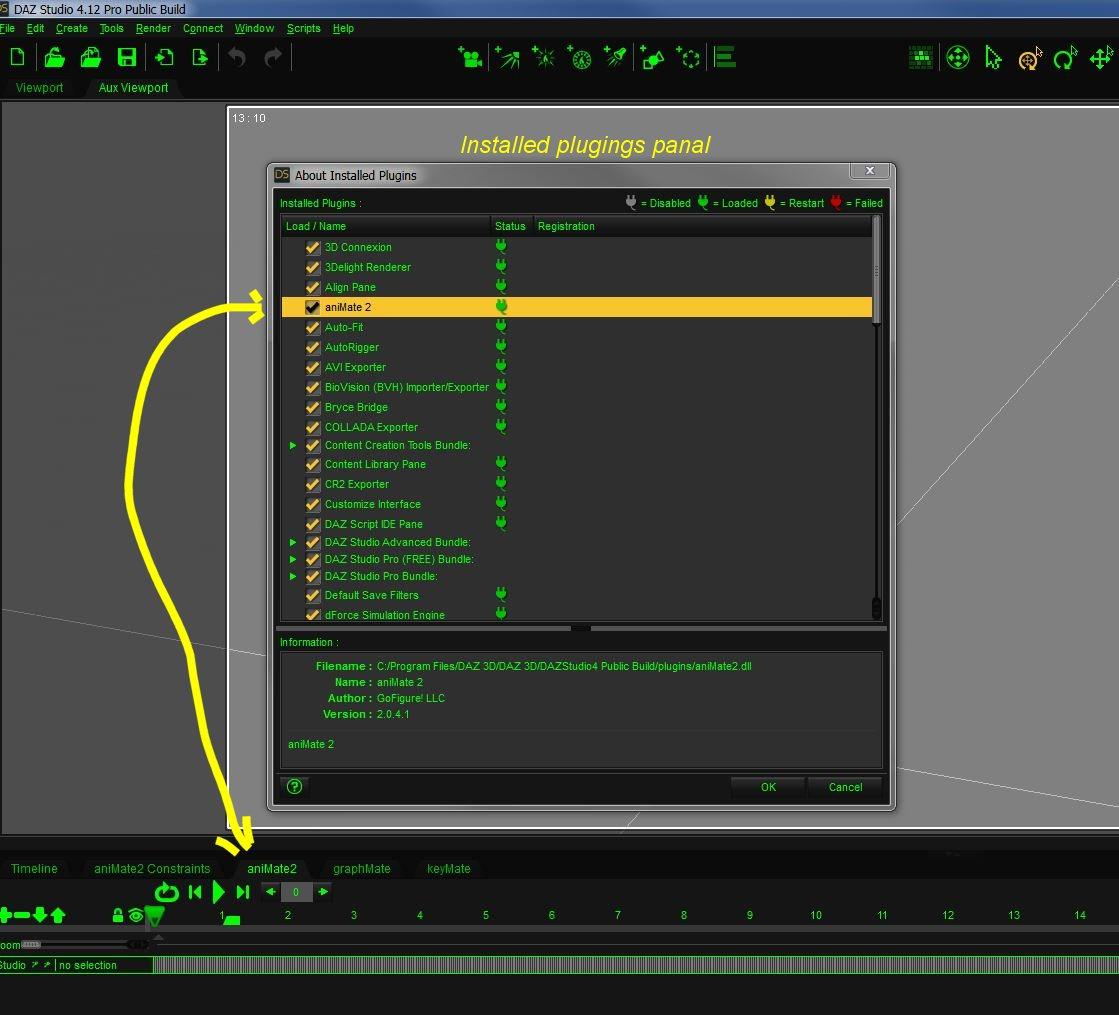Switch to the keyMate tab

(448, 869)
